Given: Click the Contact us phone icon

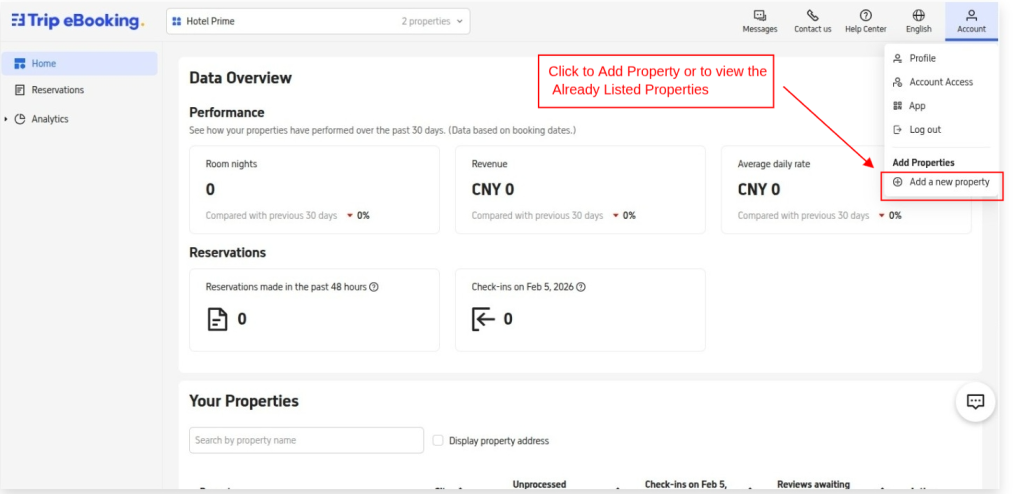Looking at the screenshot, I should 812,16.
